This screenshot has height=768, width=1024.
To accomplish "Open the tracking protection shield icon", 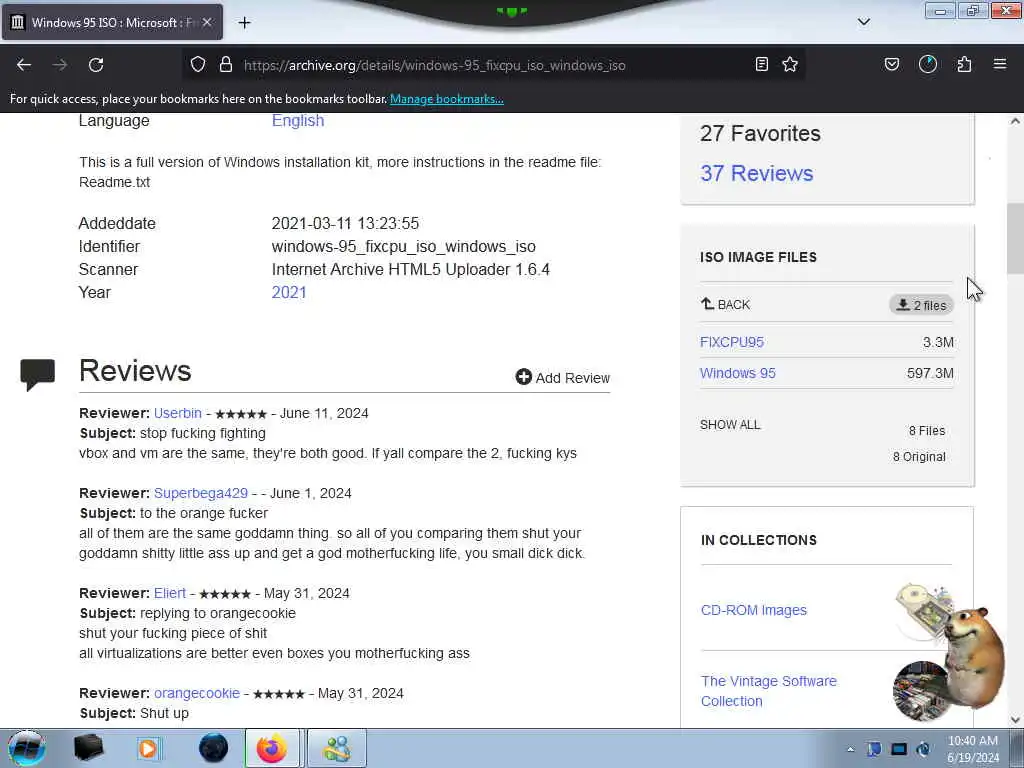I will (198, 65).
